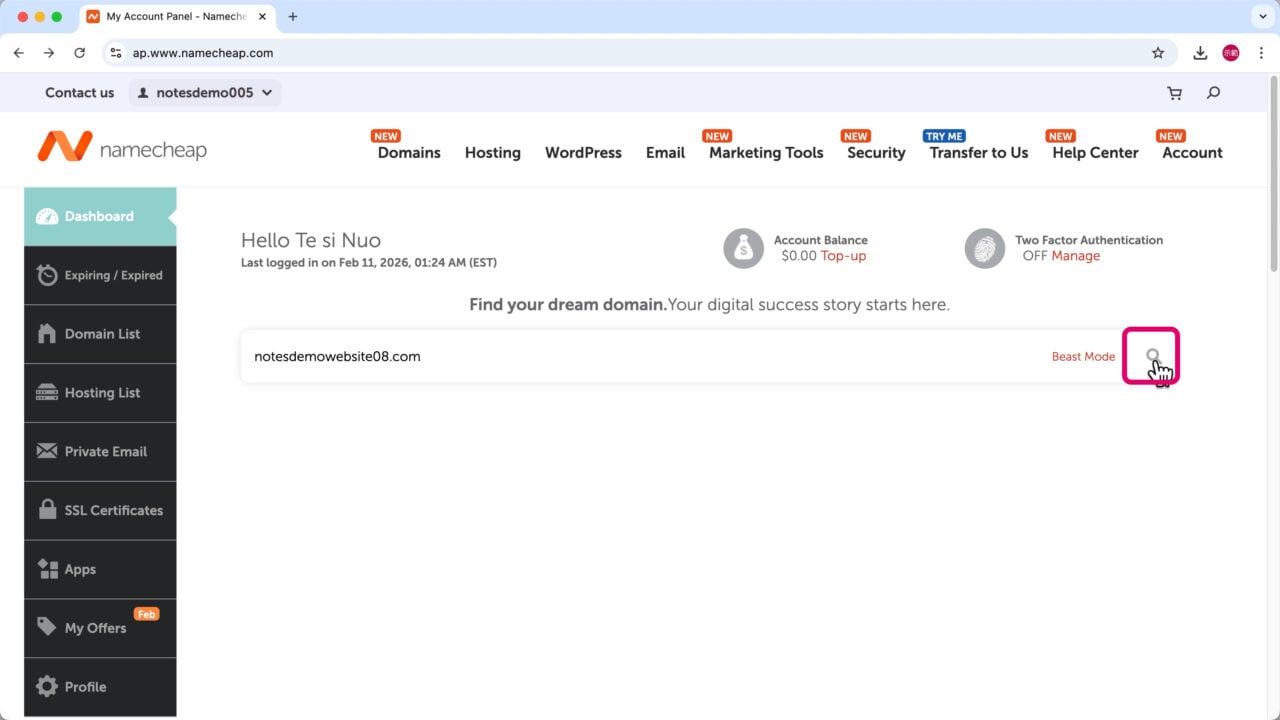Bookmark the page with the star icon
This screenshot has height=720, width=1280.
(x=1158, y=53)
